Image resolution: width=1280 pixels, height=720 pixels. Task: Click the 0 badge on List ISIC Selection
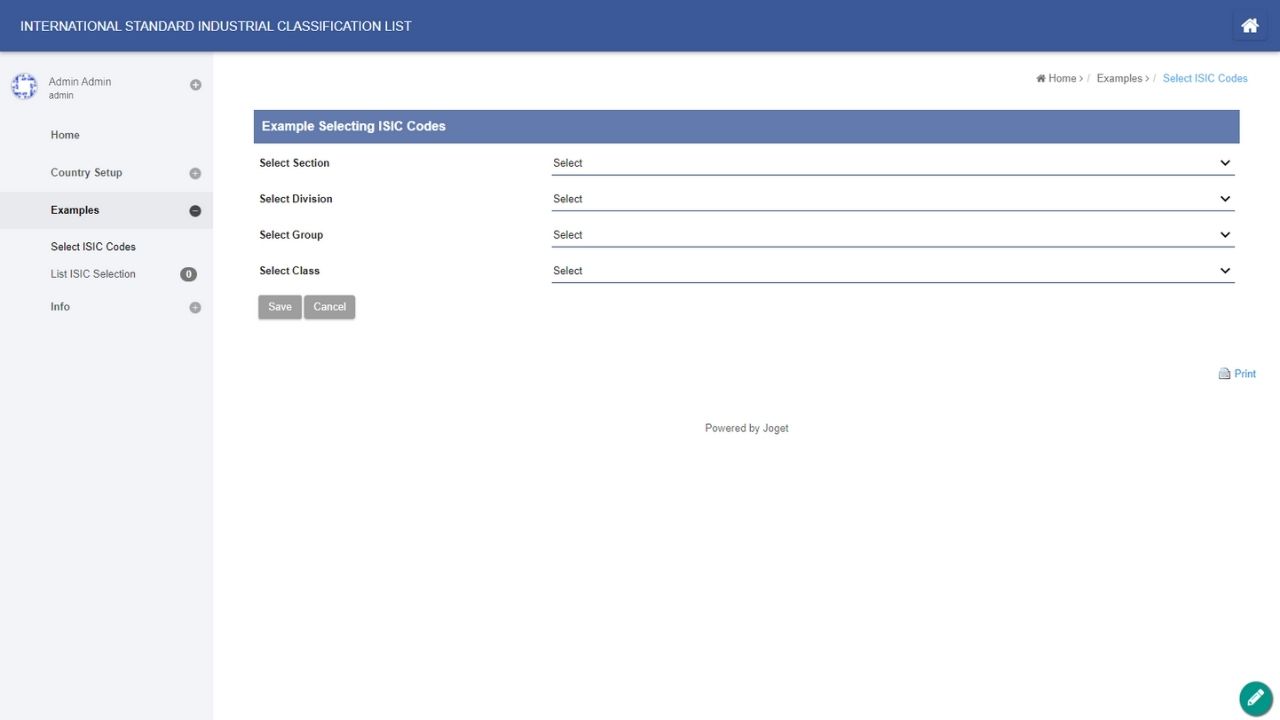[188, 274]
